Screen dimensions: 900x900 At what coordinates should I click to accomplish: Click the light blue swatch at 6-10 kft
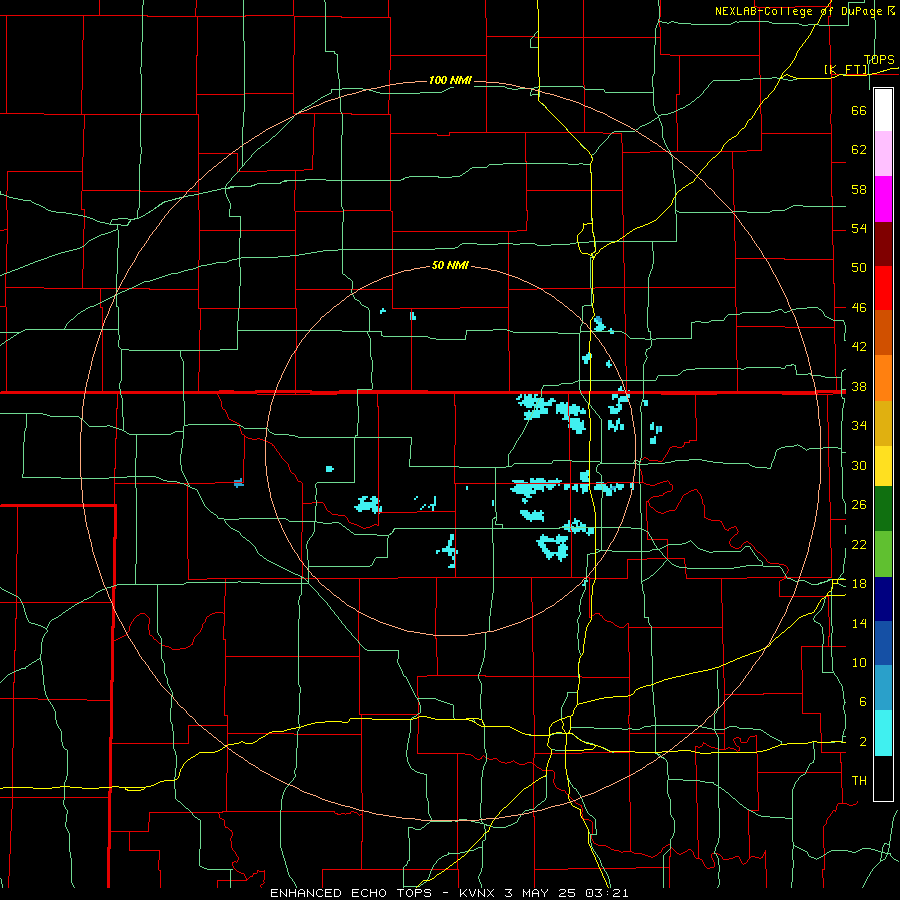[883, 688]
